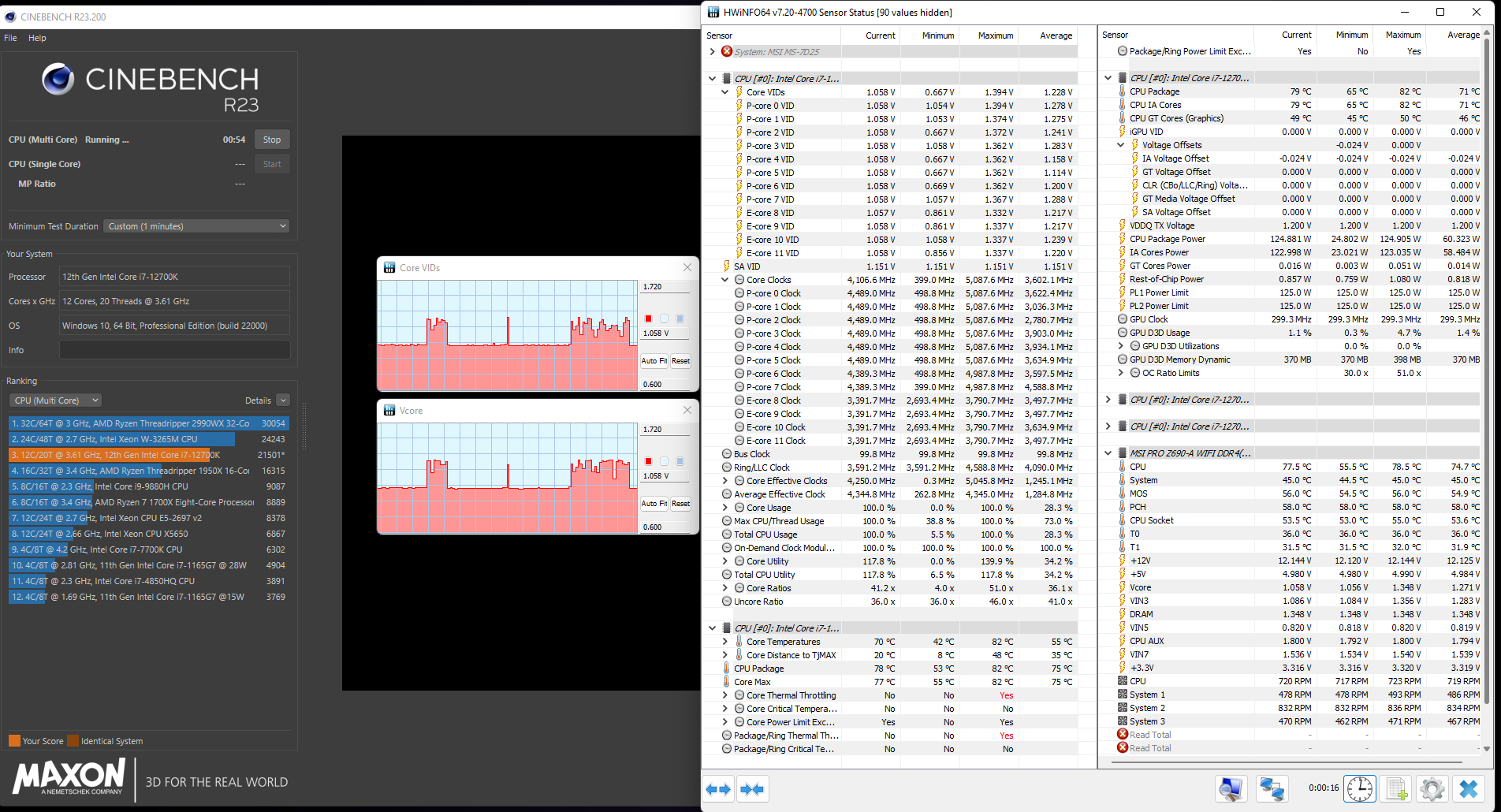This screenshot has width=1501, height=812.
Task: Click the lightning icon beside Vcore sensor row
Action: click(1123, 587)
